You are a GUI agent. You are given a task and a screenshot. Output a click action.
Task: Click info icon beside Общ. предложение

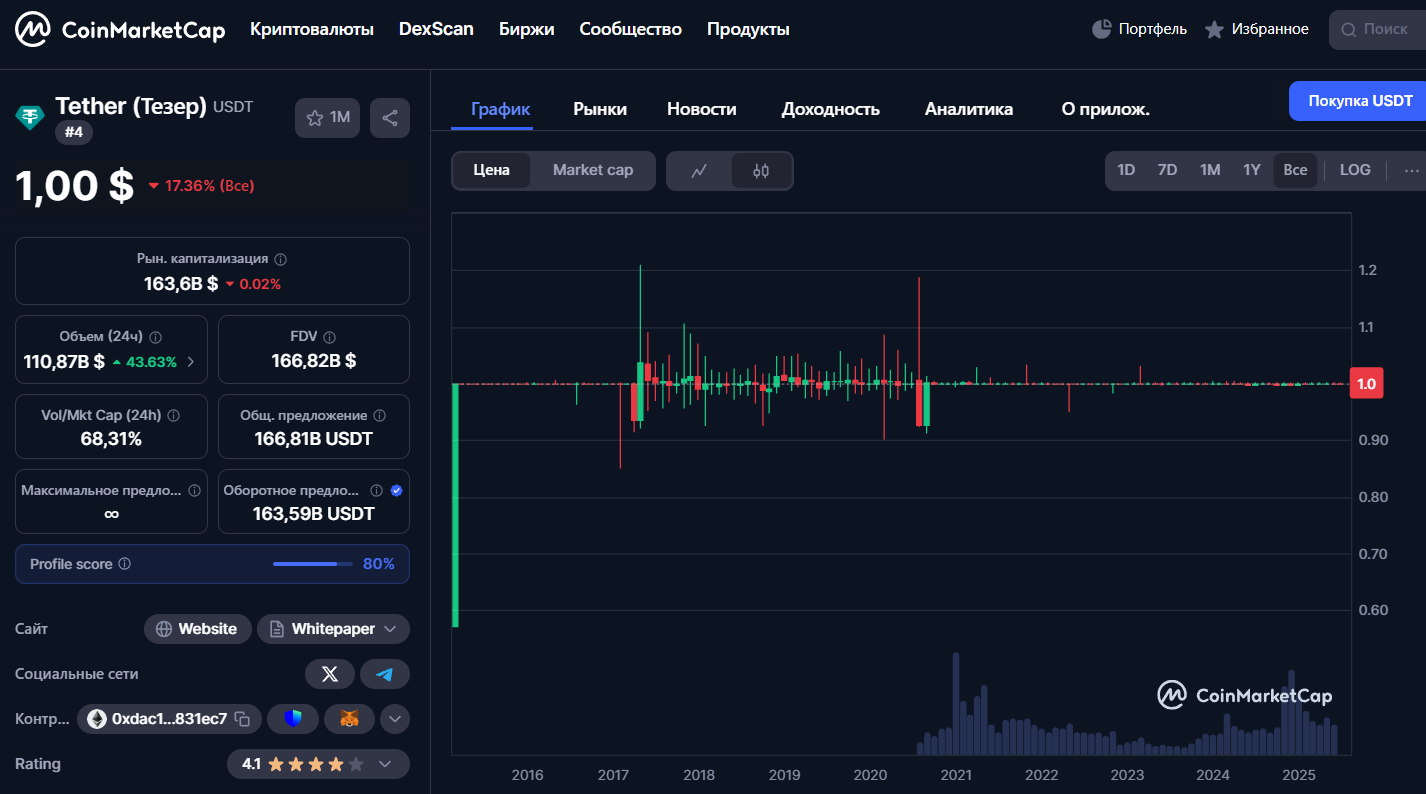[380, 415]
